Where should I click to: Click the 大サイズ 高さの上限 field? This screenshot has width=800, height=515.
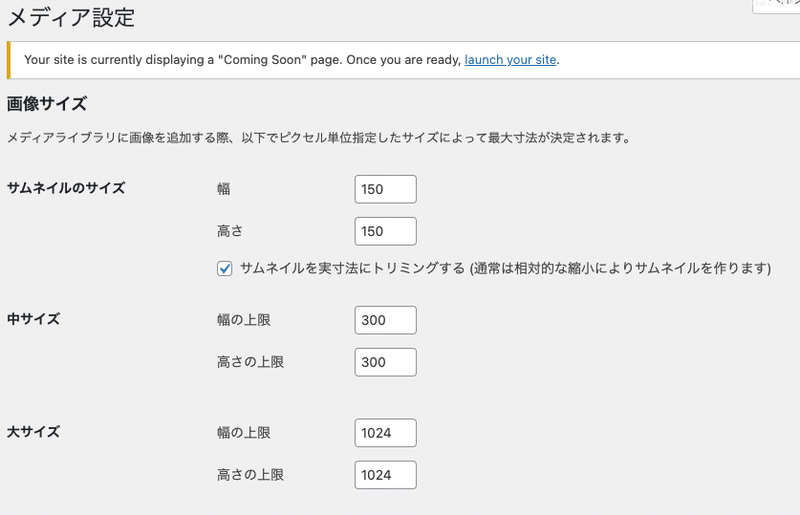tap(385, 475)
